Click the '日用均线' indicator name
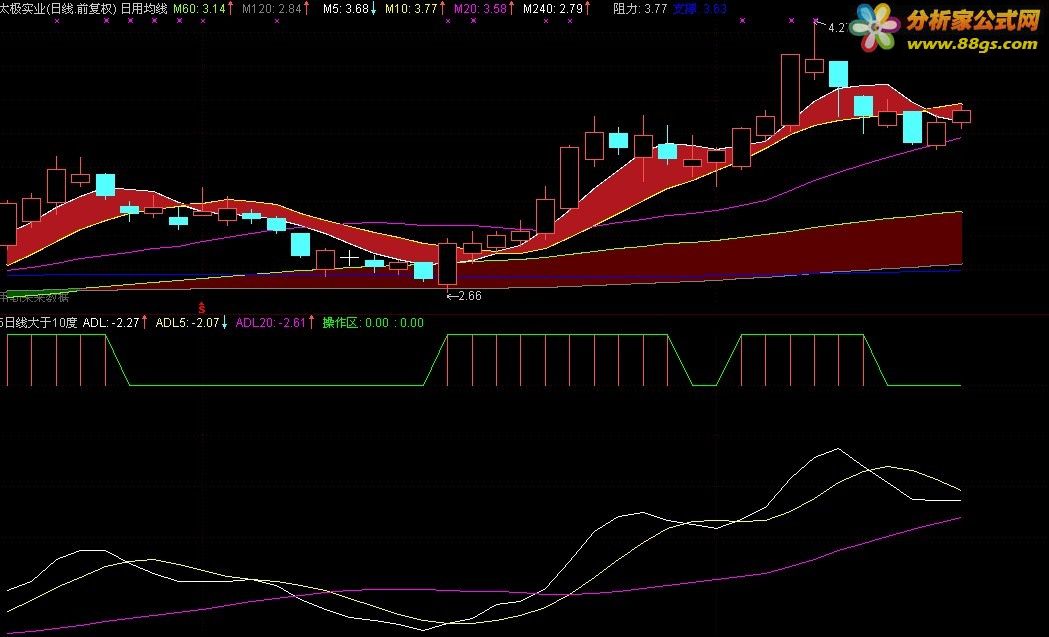Screen dimensions: 1049x637 click(144, 9)
